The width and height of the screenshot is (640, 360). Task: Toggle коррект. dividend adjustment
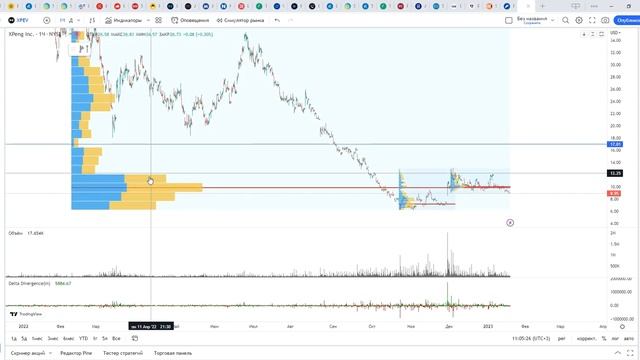587,338
